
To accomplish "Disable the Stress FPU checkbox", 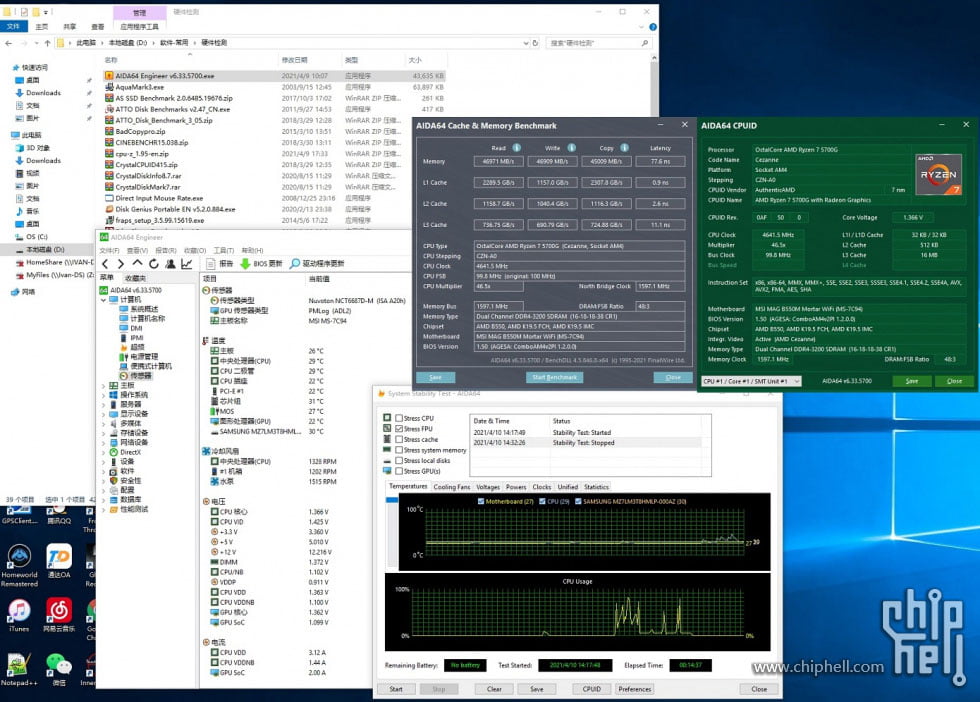I will tap(399, 428).
